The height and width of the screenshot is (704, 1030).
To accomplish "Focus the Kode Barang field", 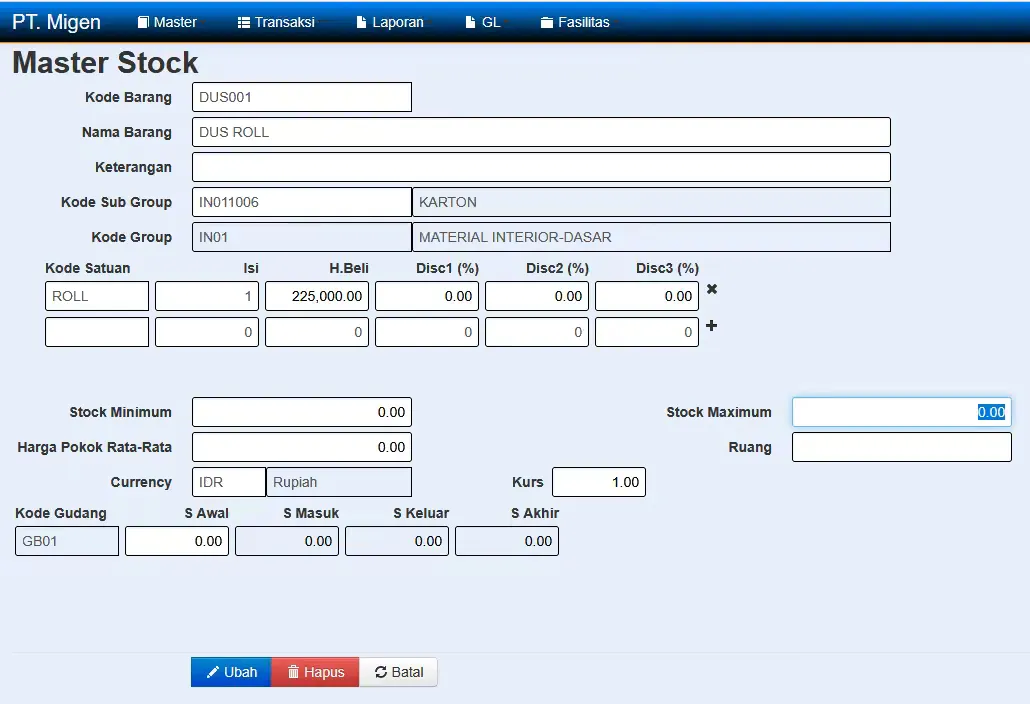I will click(x=302, y=97).
